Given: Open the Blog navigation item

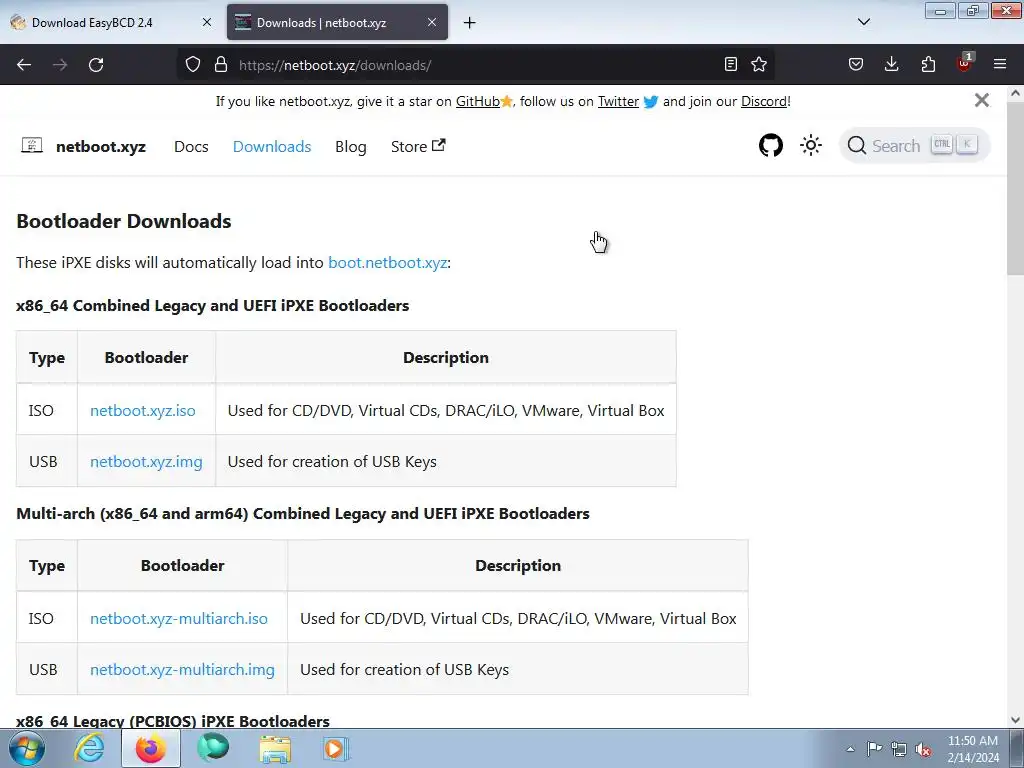Looking at the screenshot, I should pyautogui.click(x=351, y=146).
